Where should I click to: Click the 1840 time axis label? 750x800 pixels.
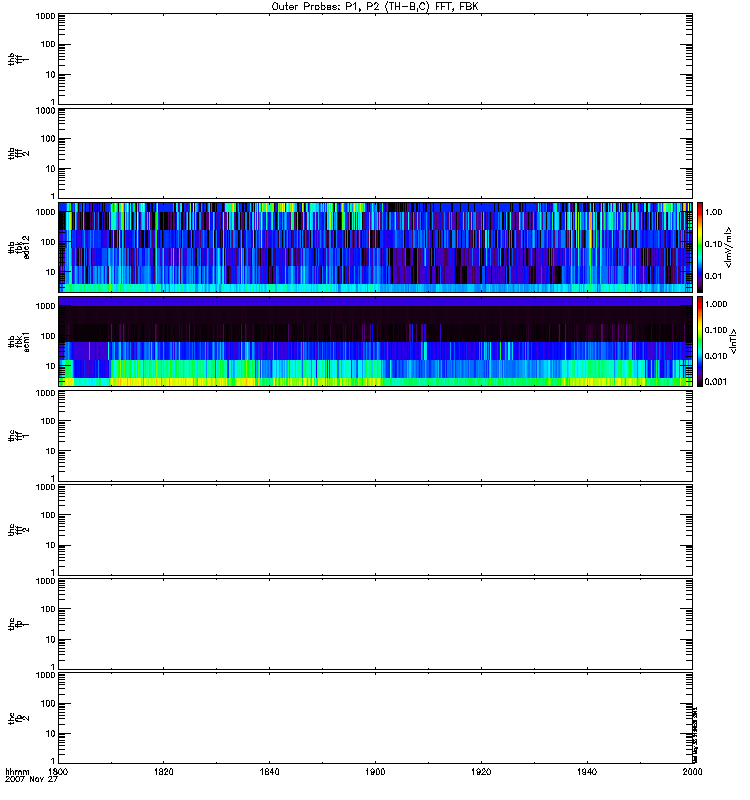tap(270, 773)
